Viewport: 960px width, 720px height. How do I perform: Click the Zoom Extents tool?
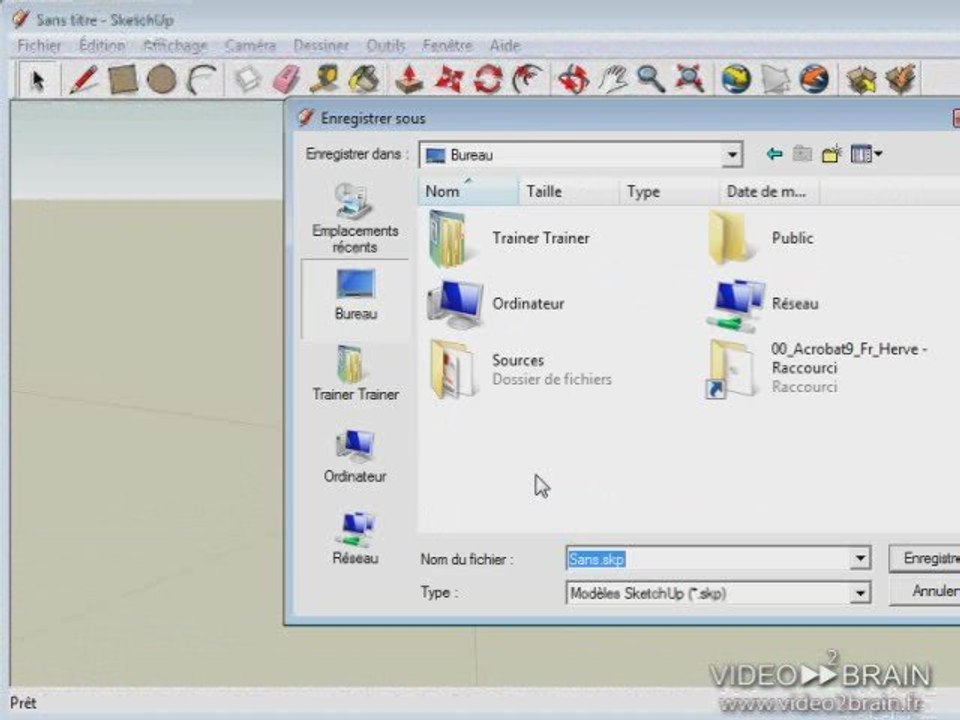[689, 80]
